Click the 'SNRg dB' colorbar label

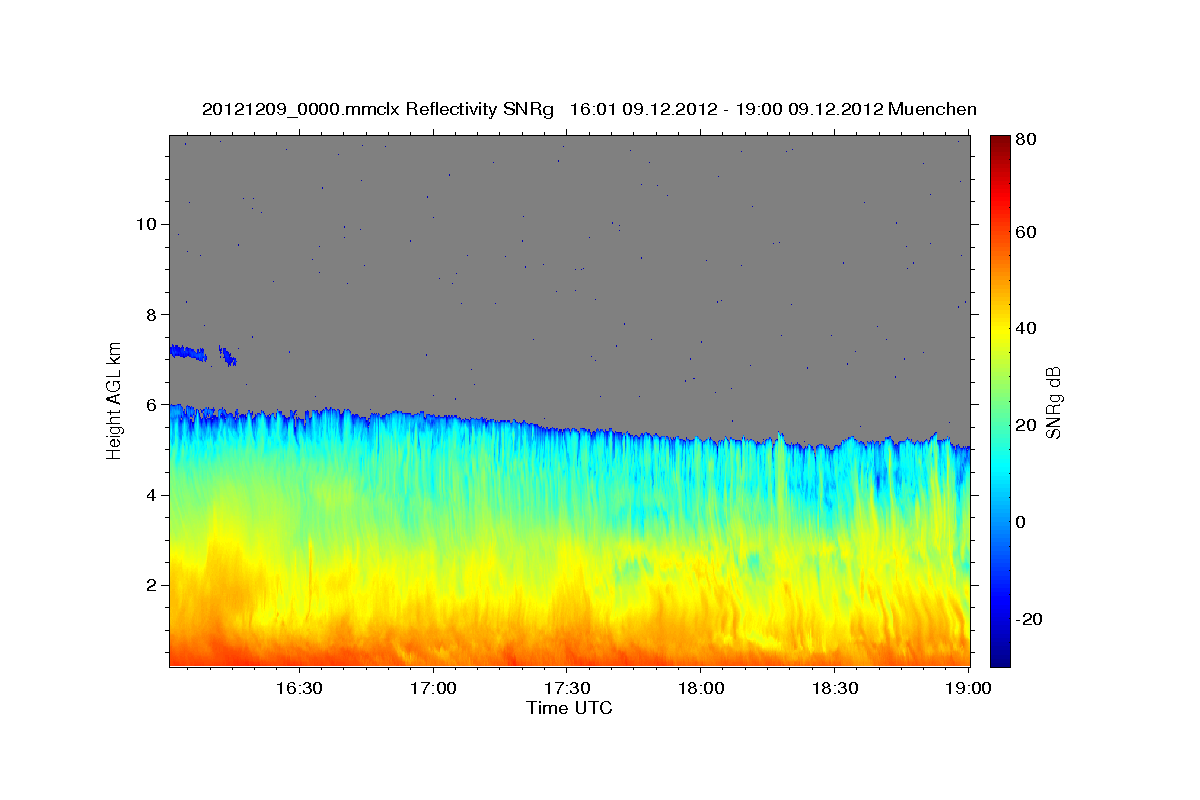pyautogui.click(x=1052, y=402)
